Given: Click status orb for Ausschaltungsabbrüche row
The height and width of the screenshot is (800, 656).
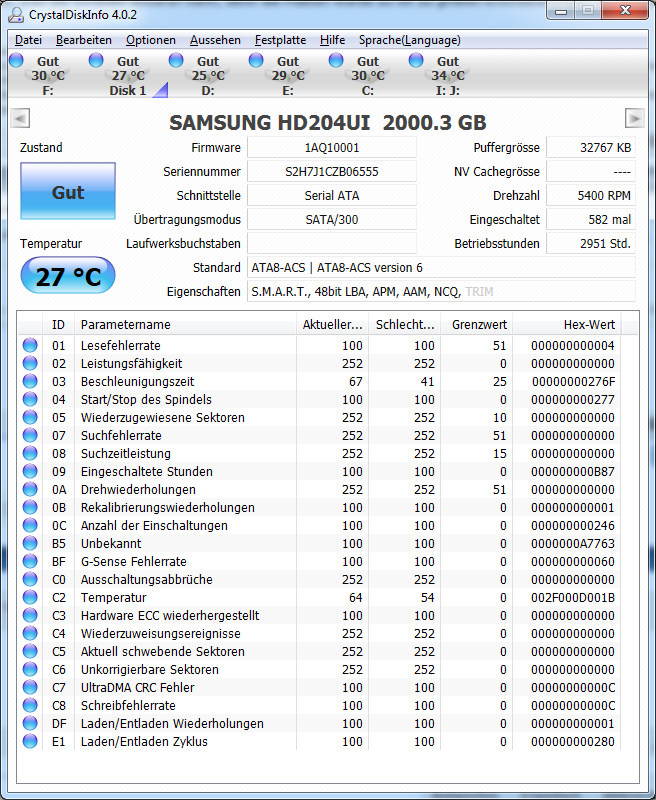Looking at the screenshot, I should coord(30,579).
